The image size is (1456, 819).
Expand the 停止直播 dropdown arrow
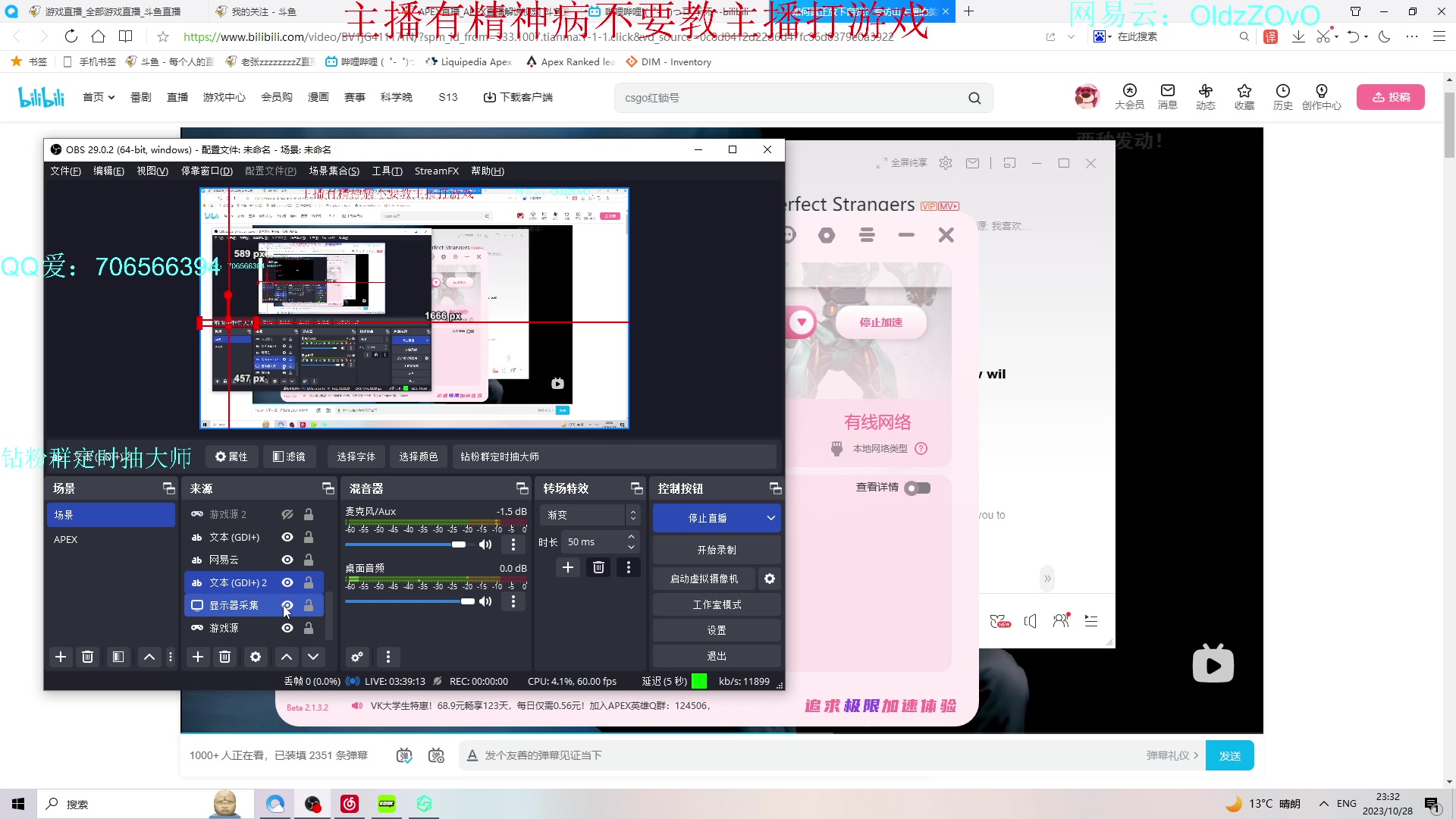tap(771, 518)
